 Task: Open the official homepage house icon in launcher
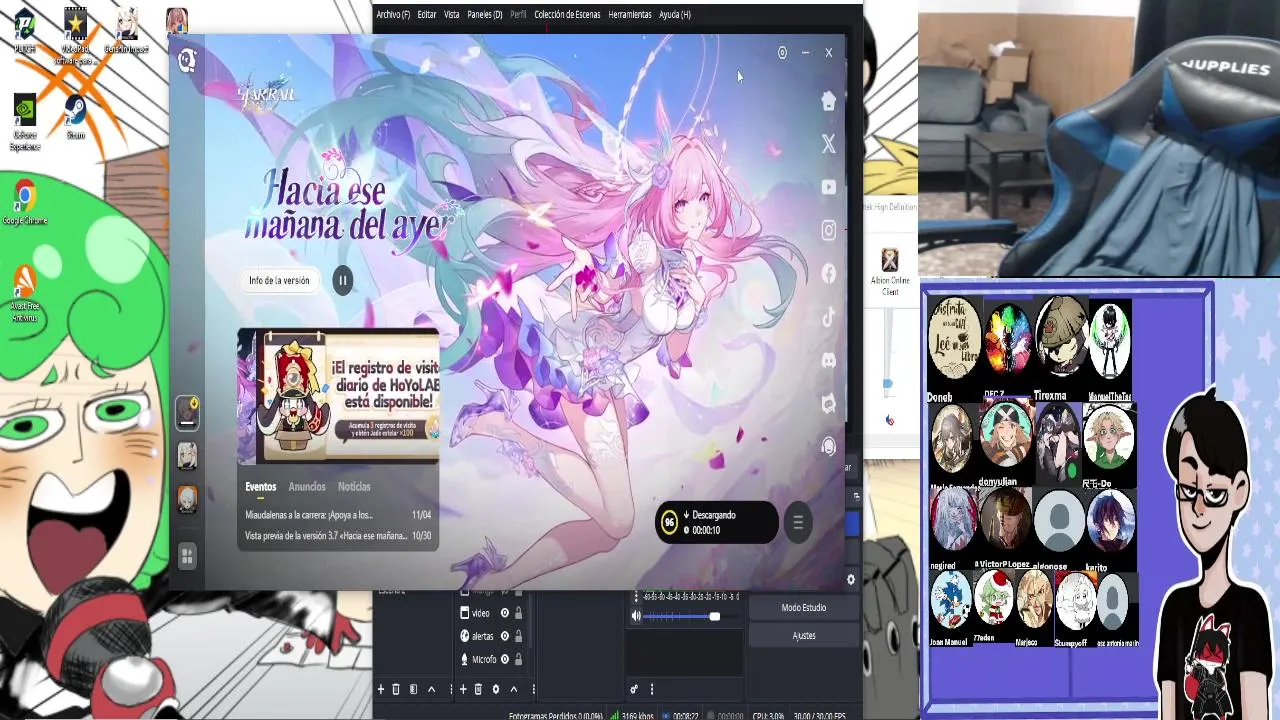pos(828,101)
